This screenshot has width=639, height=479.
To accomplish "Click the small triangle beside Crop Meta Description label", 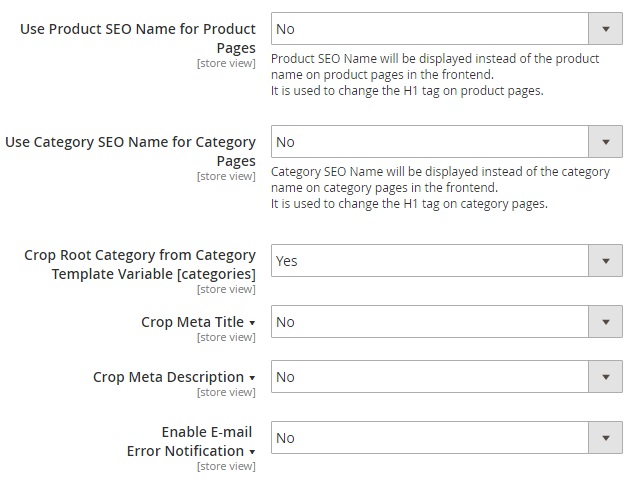I will coord(252,378).
